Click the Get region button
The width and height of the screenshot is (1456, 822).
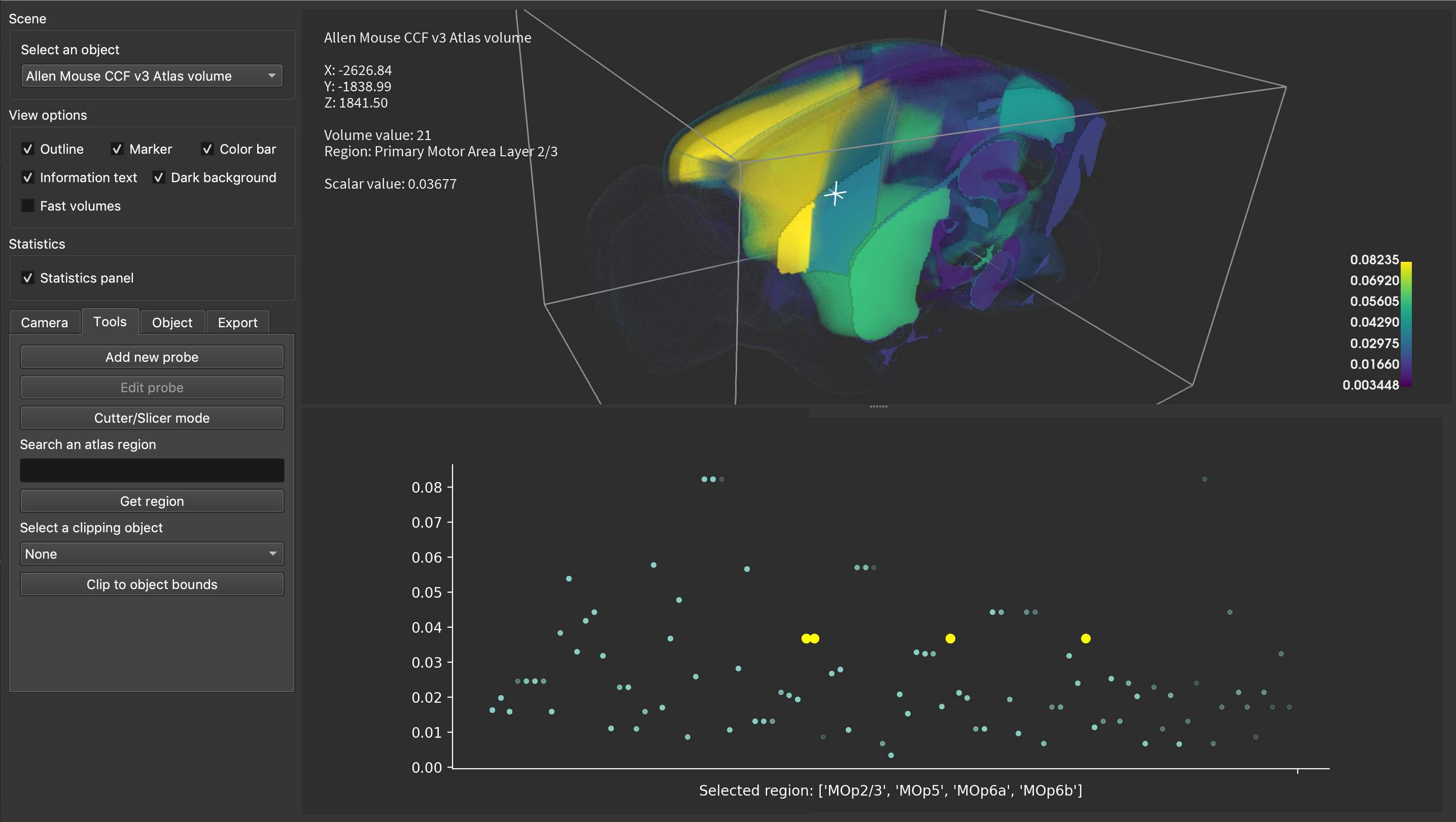(152, 501)
